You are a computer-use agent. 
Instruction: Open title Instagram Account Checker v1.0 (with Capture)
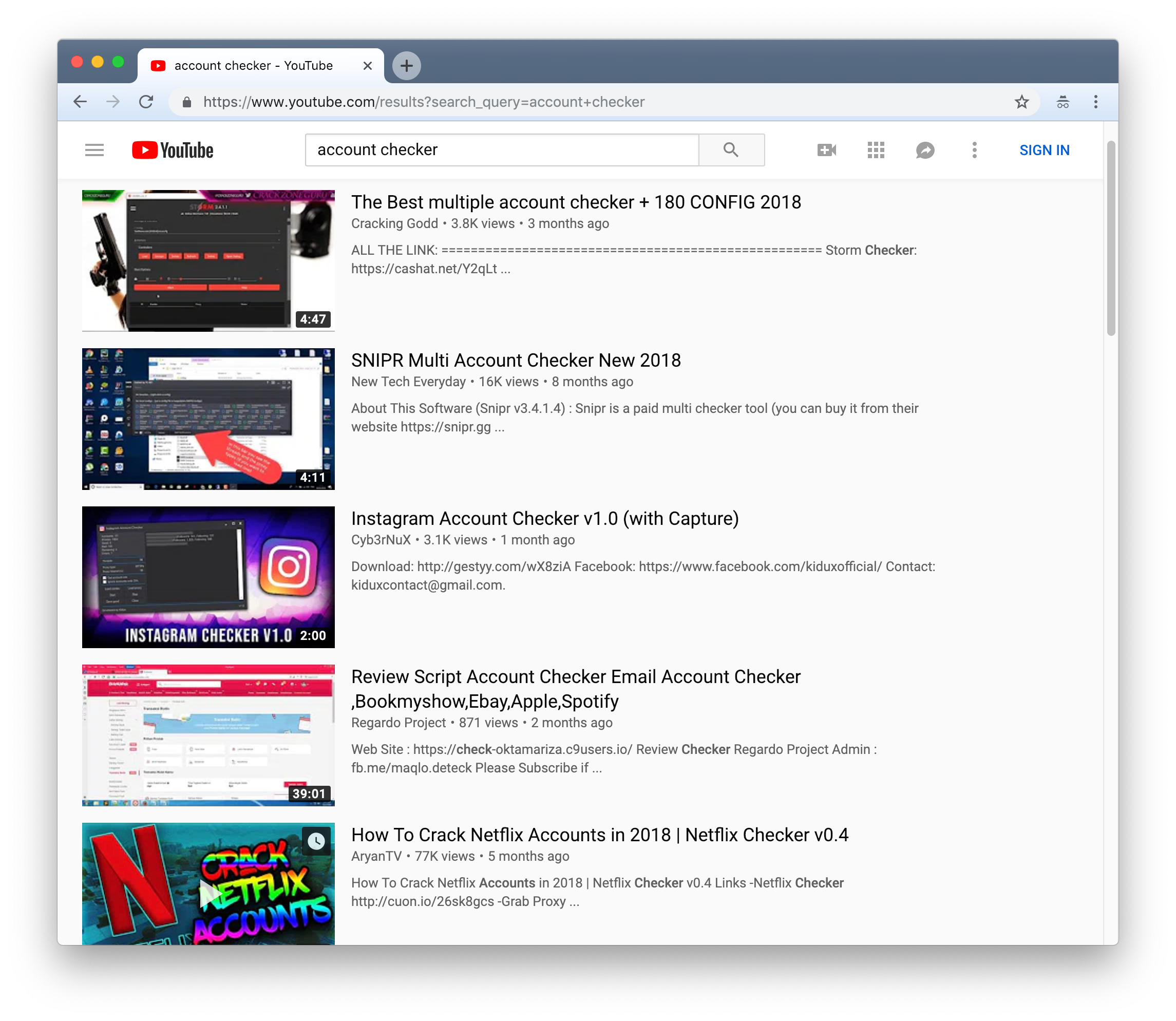pos(545,519)
